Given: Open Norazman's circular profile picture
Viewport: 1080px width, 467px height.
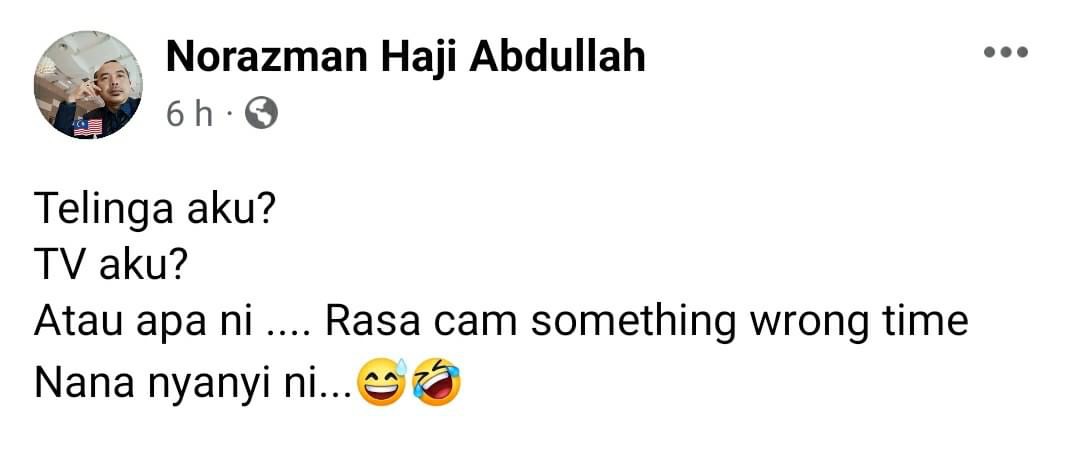Looking at the screenshot, I should (88, 85).
